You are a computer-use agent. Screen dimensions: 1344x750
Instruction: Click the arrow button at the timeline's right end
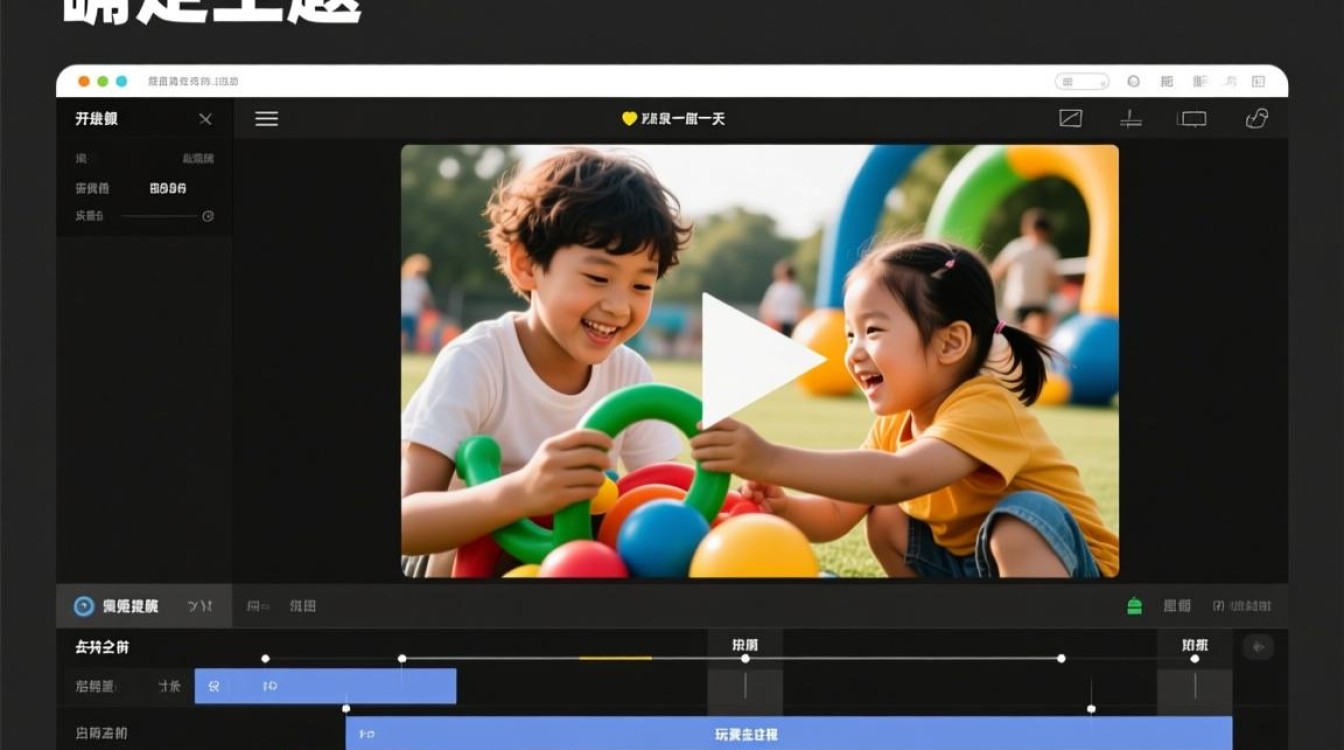click(x=1258, y=647)
